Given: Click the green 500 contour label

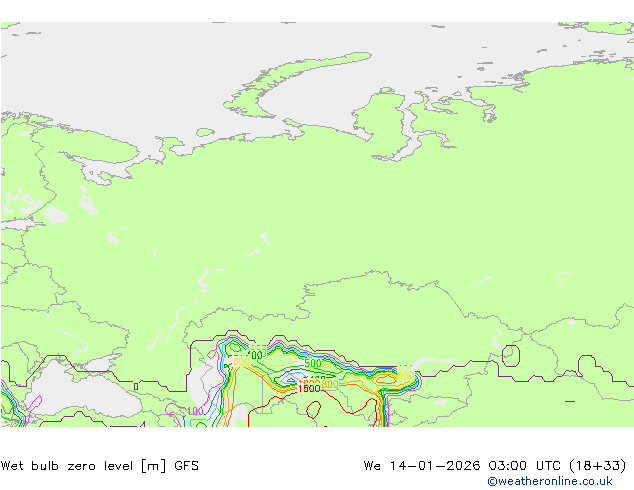Looking at the screenshot, I should coord(313,363).
